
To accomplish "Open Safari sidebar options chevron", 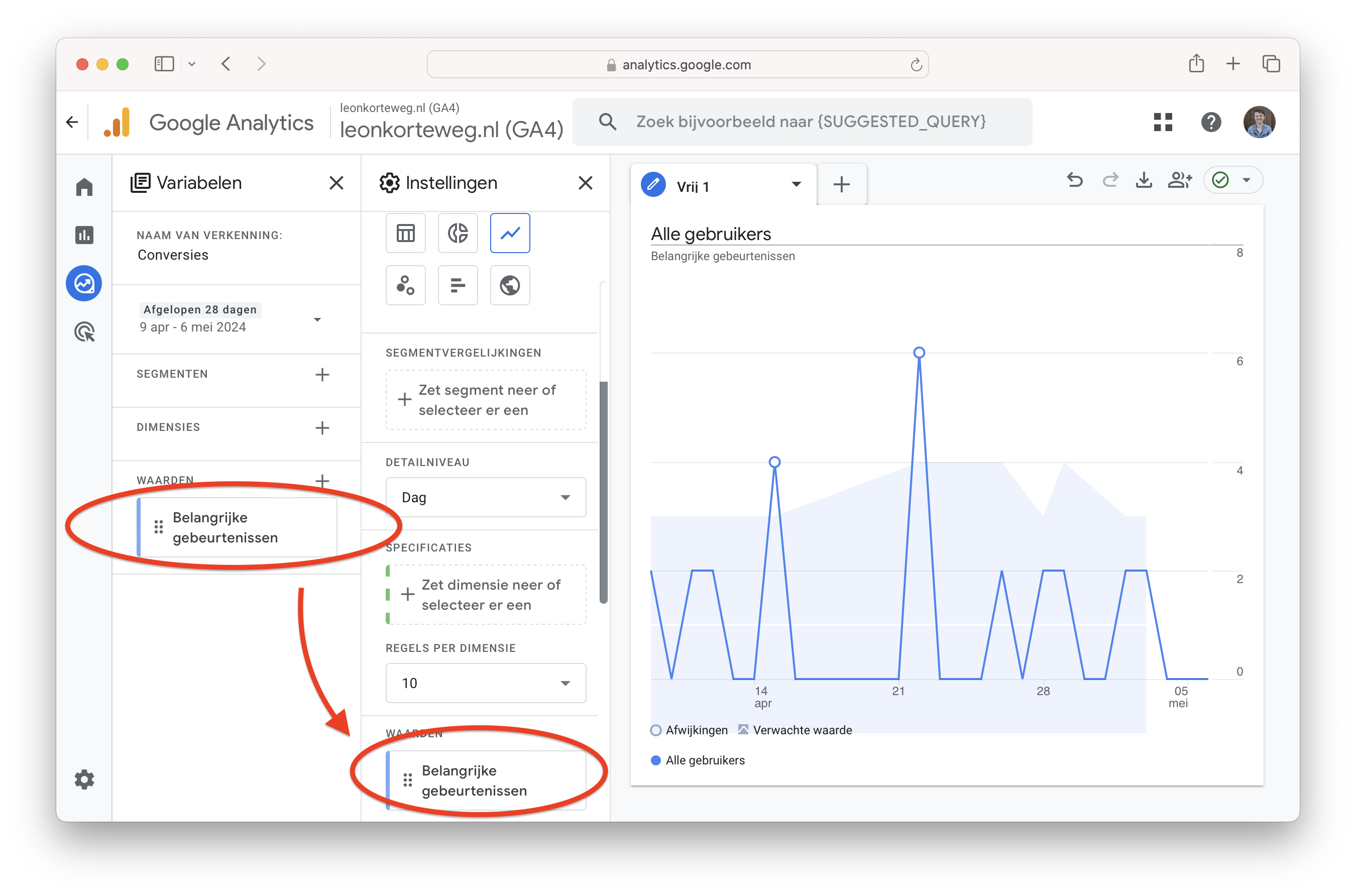I will click(x=192, y=64).
